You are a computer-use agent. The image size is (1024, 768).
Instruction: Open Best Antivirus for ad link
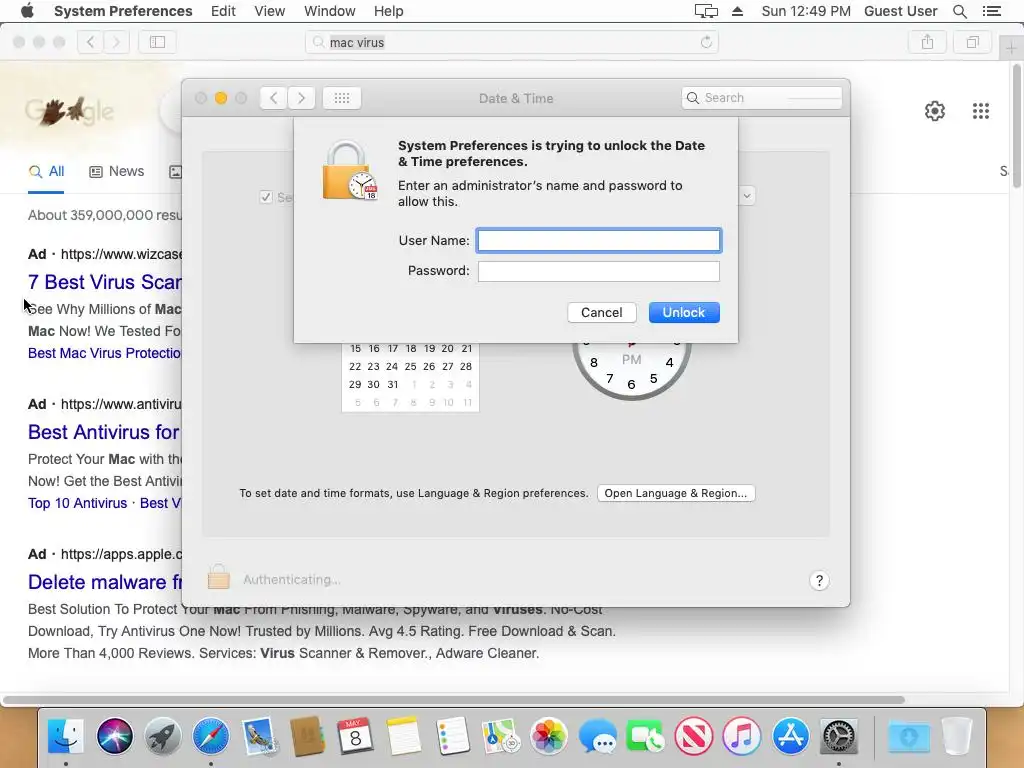(104, 432)
